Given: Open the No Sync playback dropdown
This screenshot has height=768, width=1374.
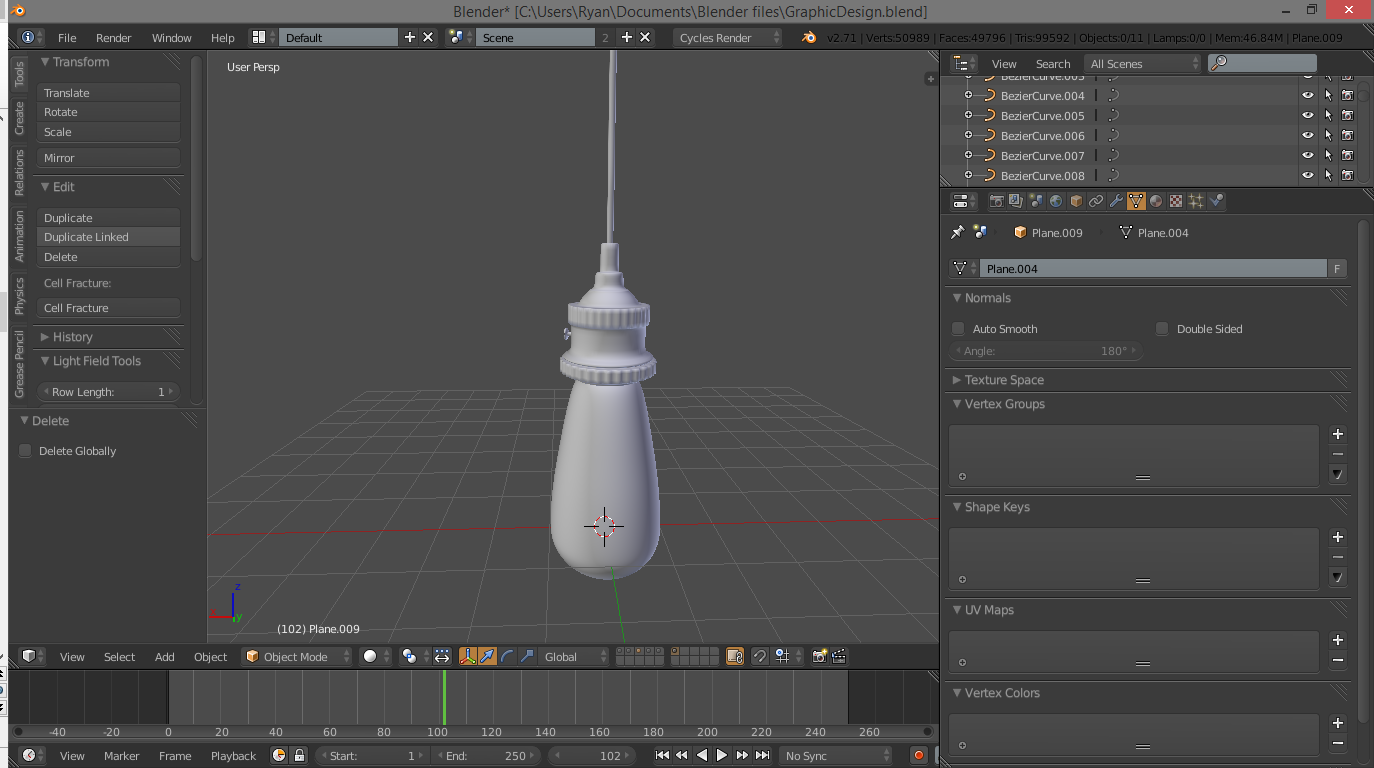Looking at the screenshot, I should (837, 756).
